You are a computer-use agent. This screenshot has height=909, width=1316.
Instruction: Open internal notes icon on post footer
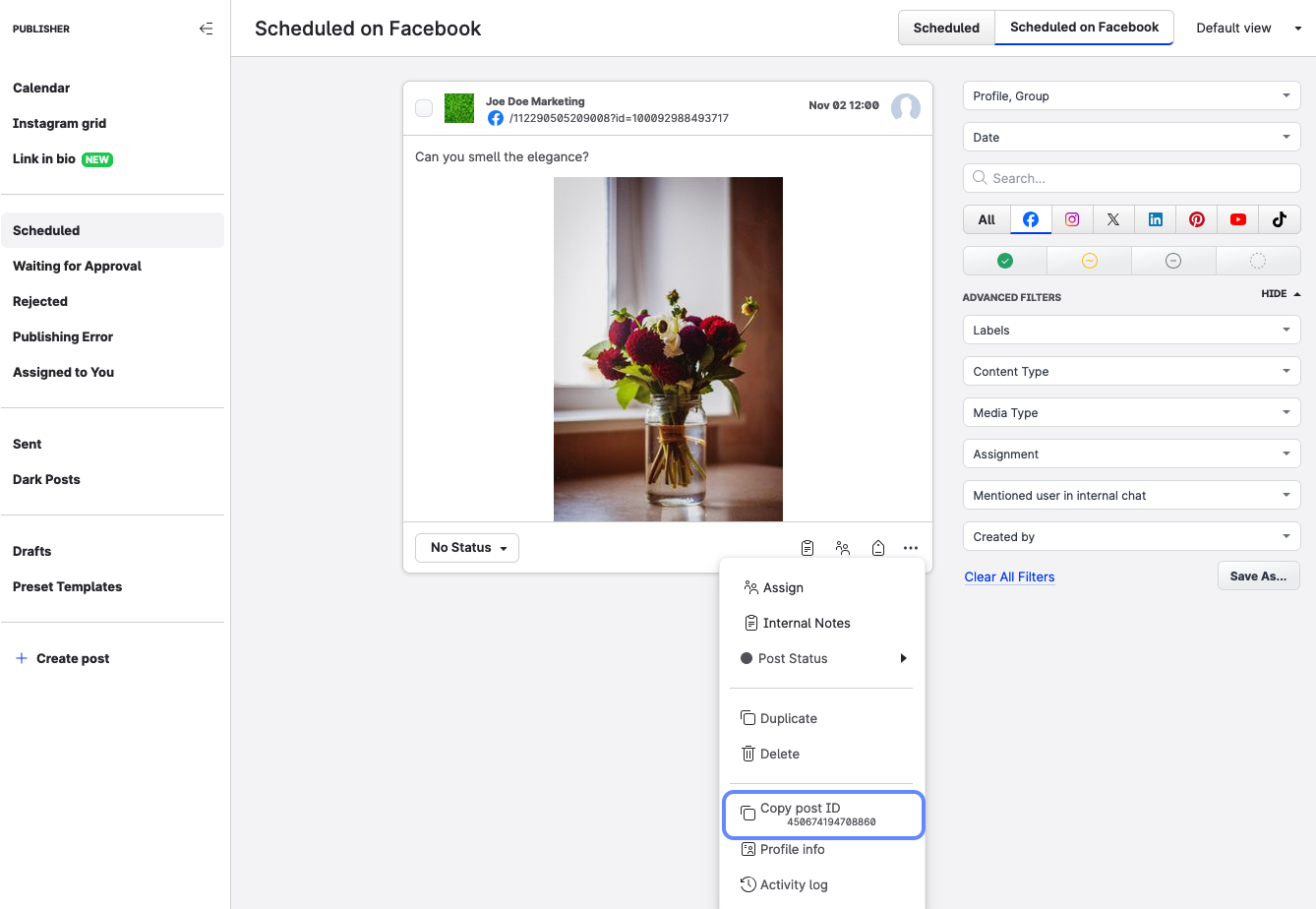(x=808, y=548)
